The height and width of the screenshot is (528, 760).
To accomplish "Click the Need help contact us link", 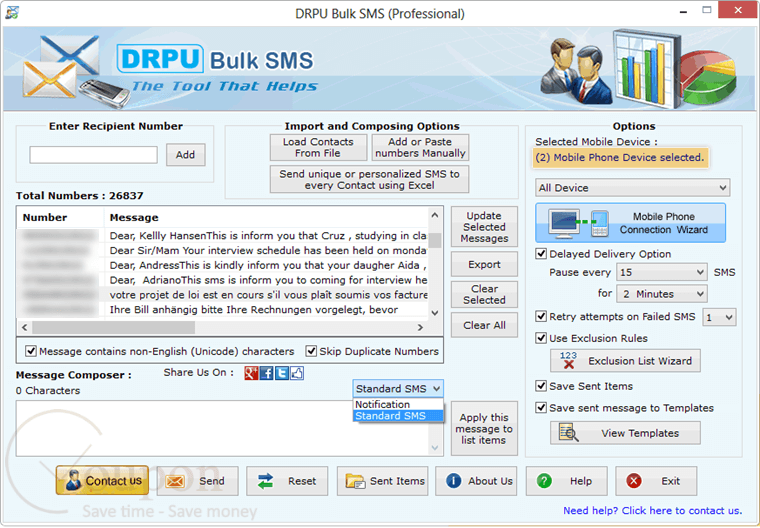I will (652, 510).
